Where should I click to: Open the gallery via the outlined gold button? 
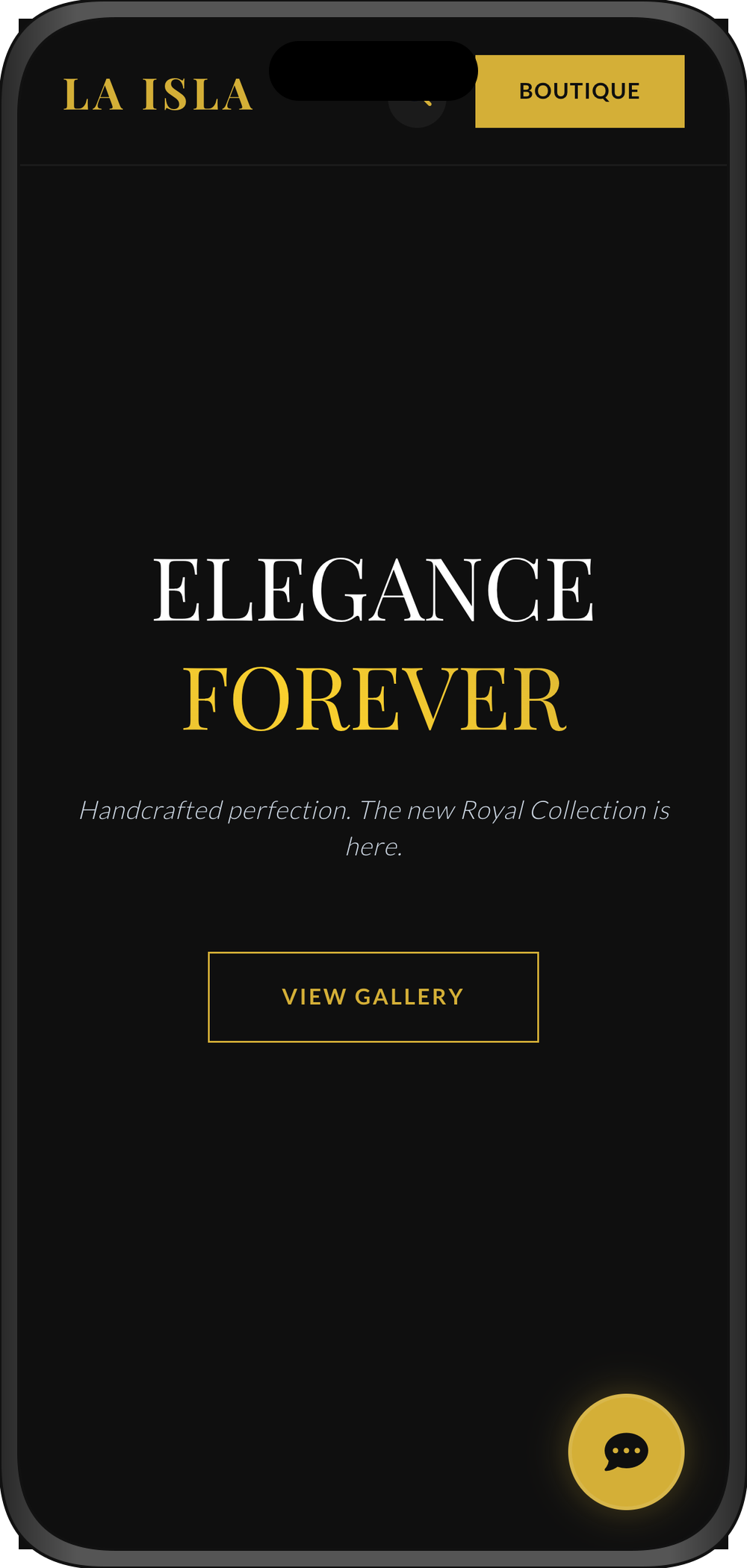[x=373, y=997]
